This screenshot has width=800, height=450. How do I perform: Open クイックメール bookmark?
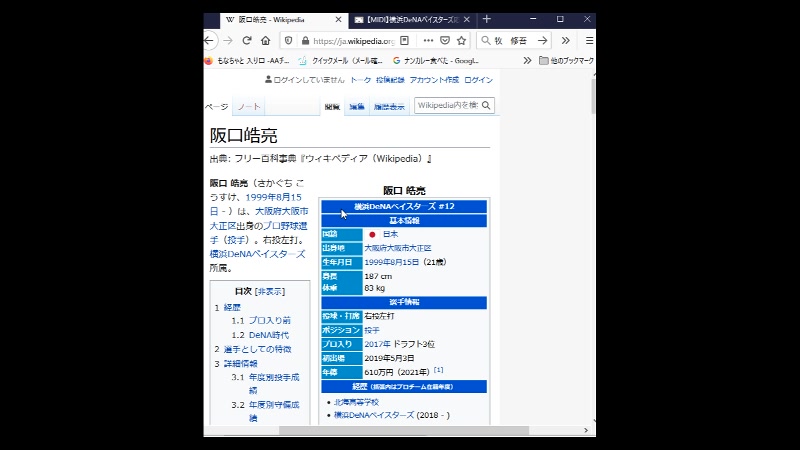click(340, 60)
